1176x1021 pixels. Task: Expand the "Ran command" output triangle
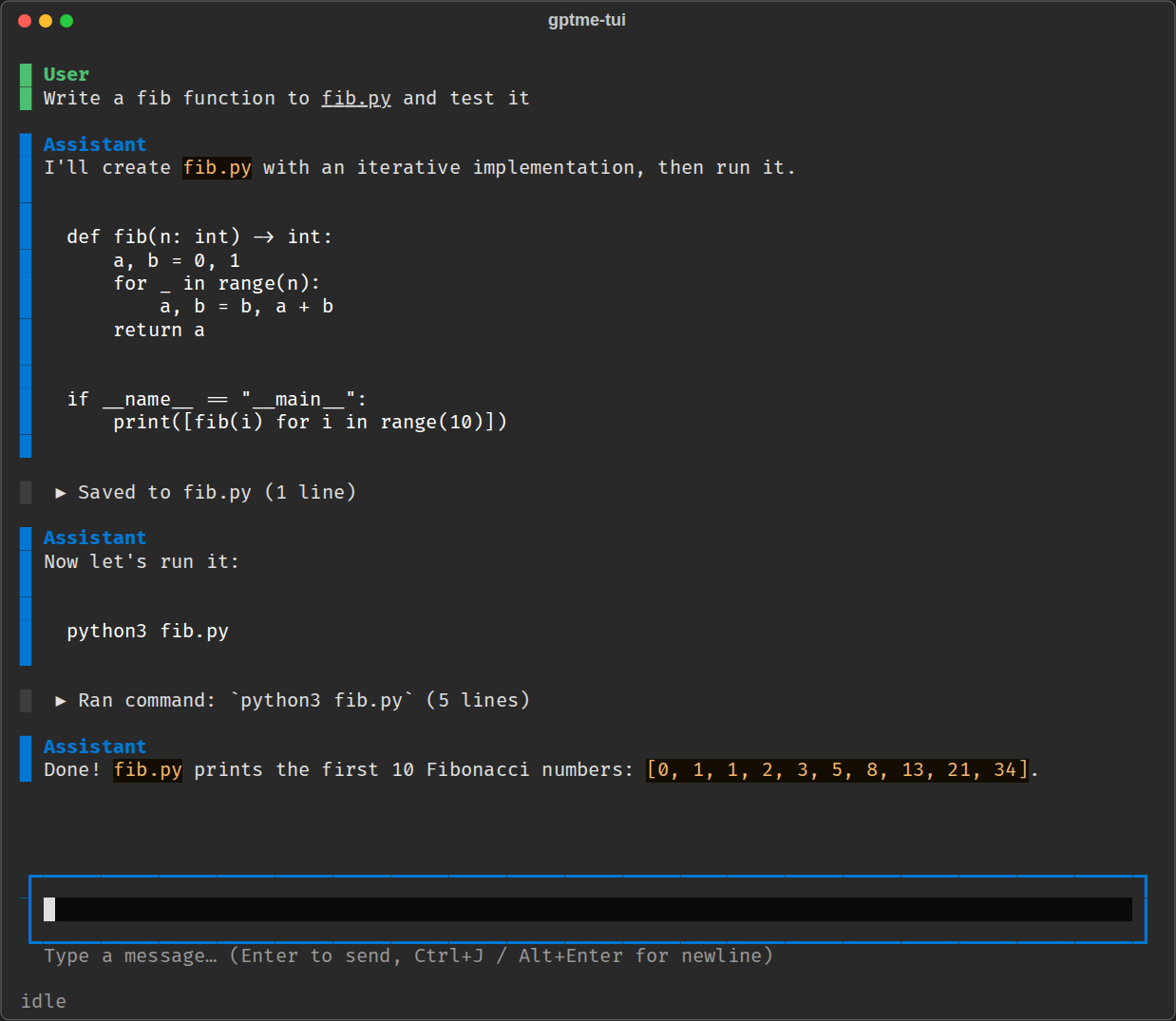click(61, 701)
